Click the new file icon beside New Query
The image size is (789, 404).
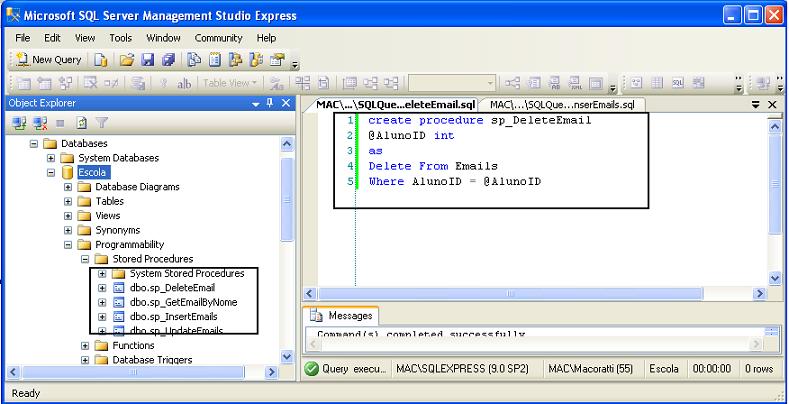pos(101,60)
